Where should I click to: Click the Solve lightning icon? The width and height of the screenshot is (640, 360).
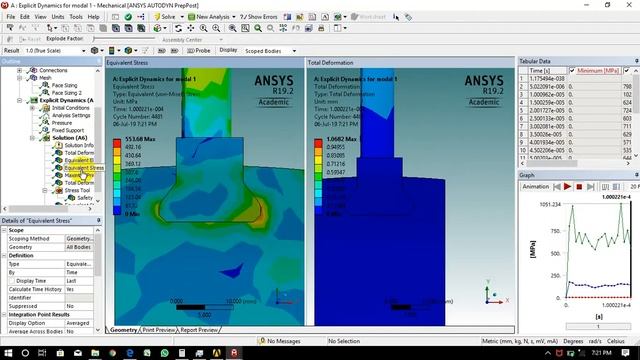(x=157, y=17)
